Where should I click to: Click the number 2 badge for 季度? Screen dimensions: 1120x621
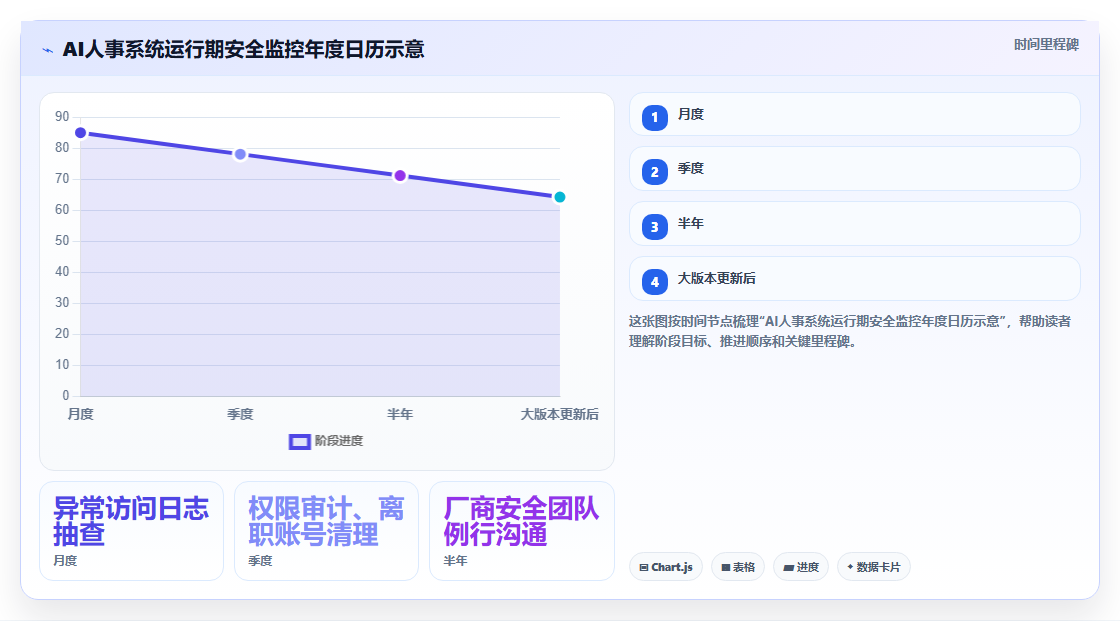(x=654, y=172)
